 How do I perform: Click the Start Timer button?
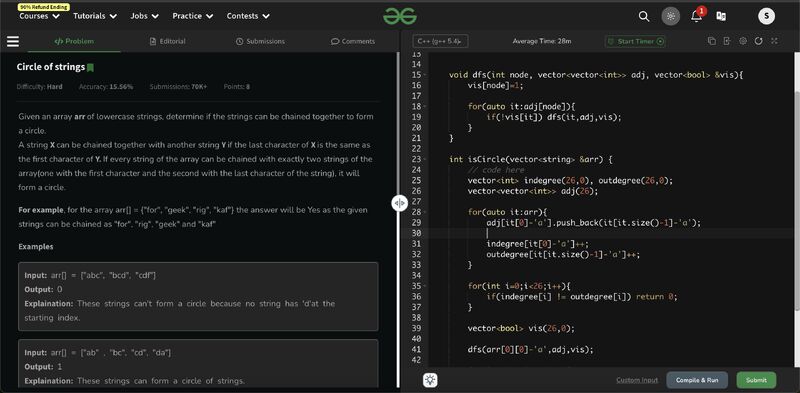(635, 41)
